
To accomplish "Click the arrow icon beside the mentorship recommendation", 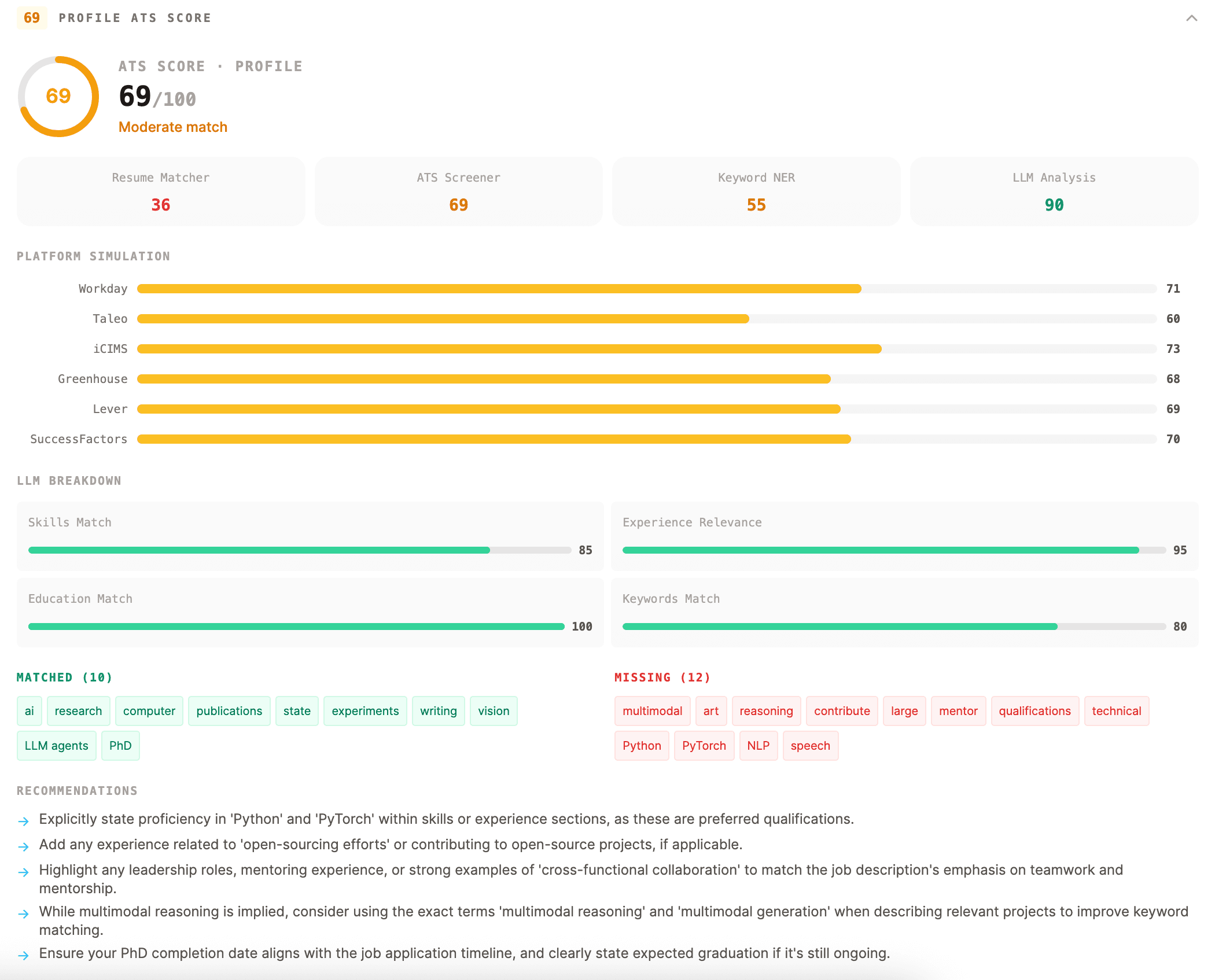I will point(24,871).
